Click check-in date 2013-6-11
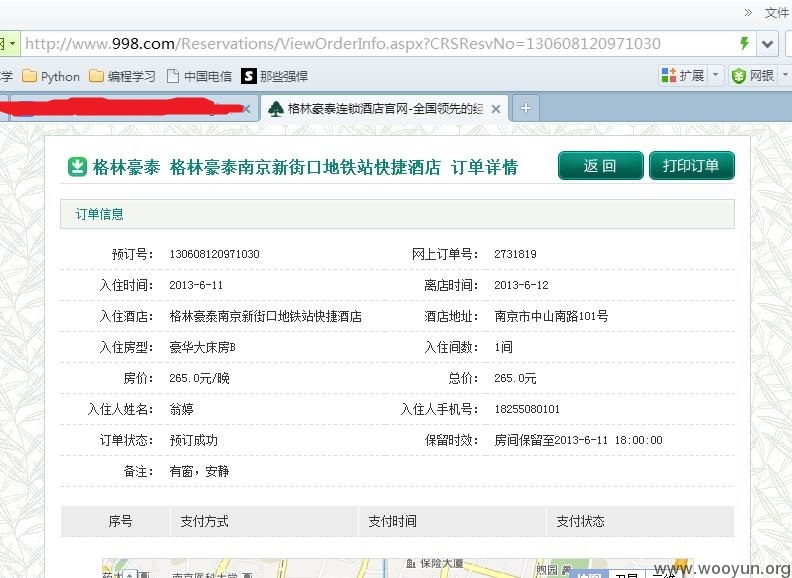Image resolution: width=792 pixels, height=578 pixels. [x=196, y=285]
